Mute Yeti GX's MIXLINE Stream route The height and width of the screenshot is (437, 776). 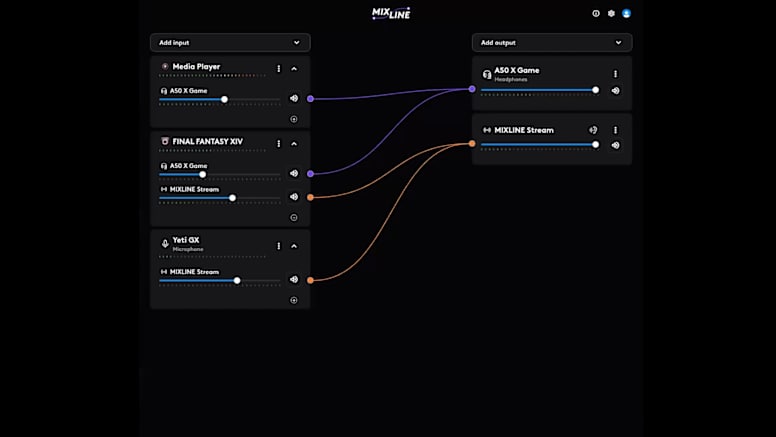[294, 280]
